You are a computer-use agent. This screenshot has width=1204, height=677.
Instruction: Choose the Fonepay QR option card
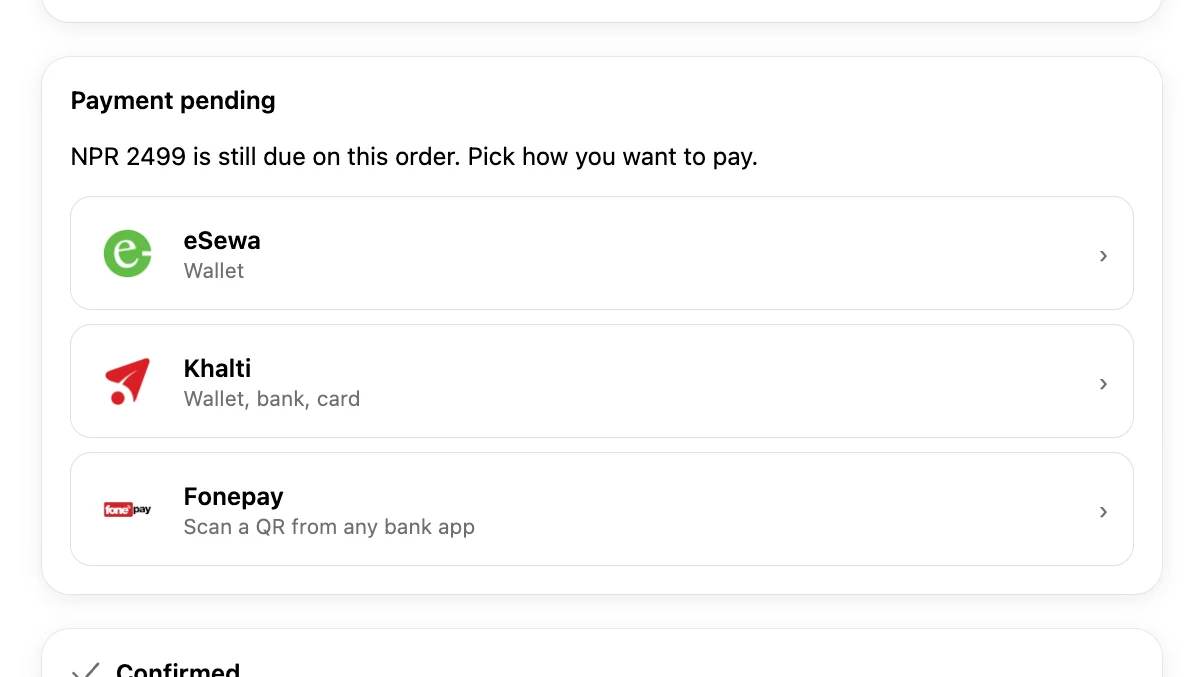[602, 509]
